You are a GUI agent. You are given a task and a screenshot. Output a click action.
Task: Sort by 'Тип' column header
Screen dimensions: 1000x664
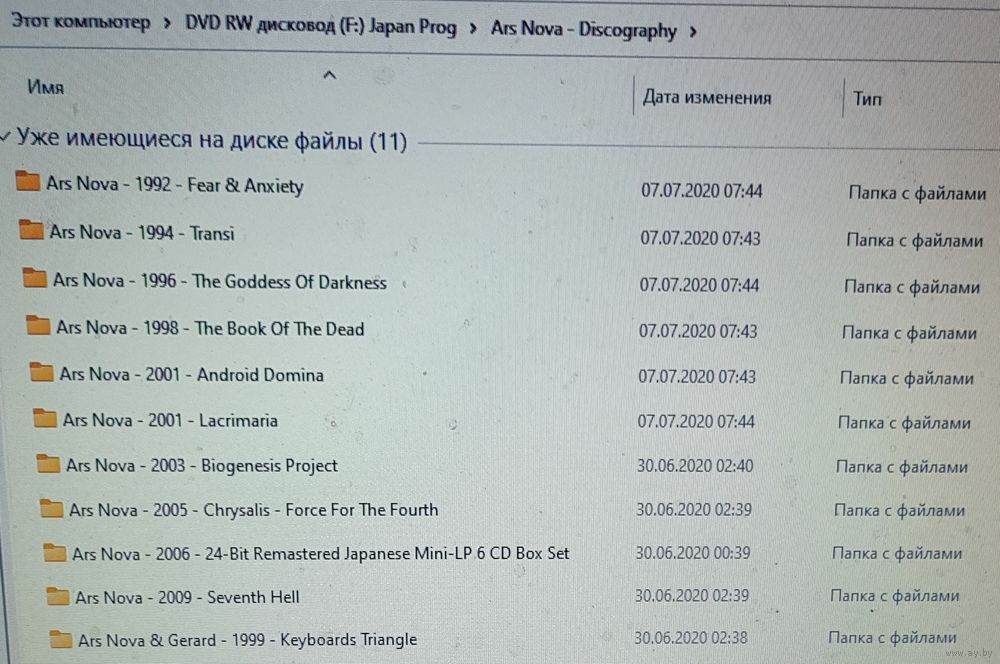tap(867, 99)
